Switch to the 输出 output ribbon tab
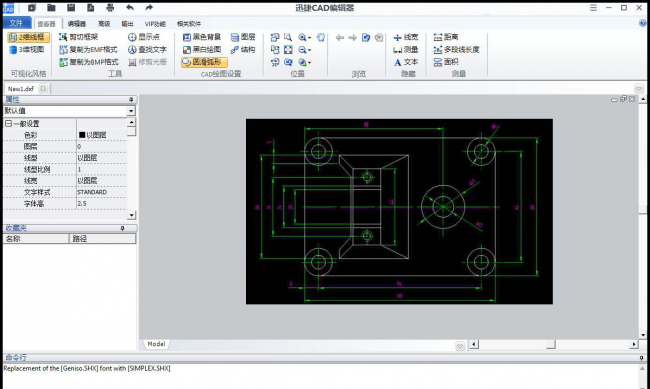 click(x=127, y=24)
